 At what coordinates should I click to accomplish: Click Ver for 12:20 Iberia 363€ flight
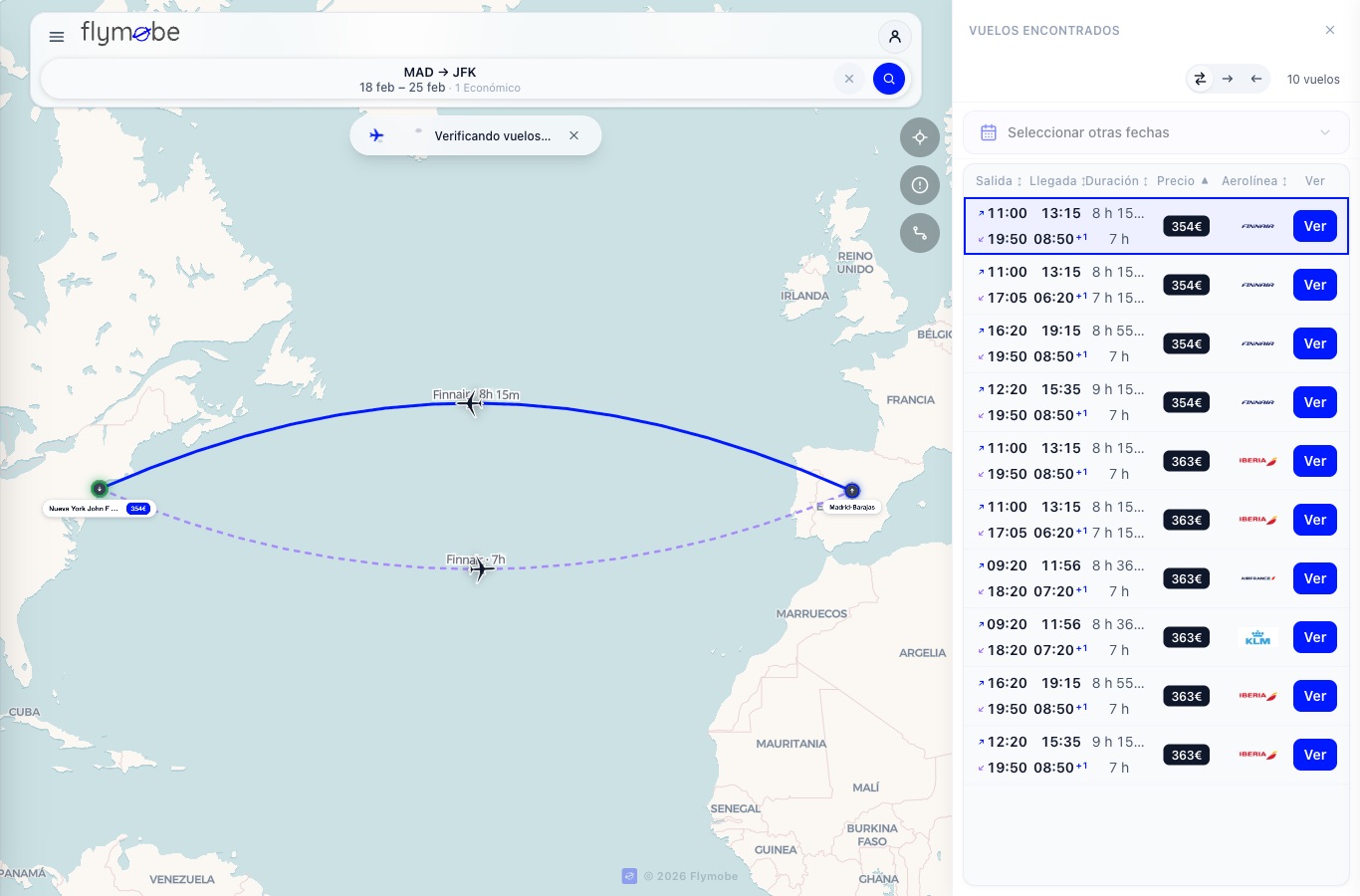pos(1315,755)
